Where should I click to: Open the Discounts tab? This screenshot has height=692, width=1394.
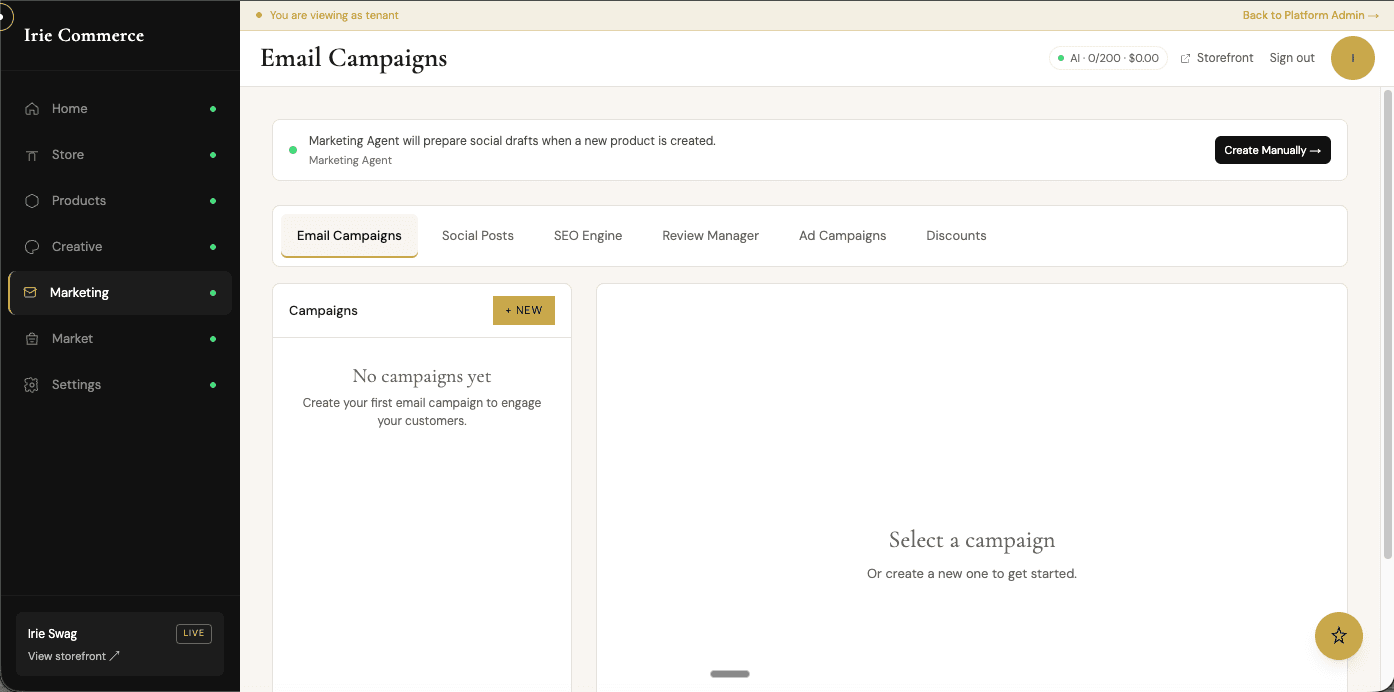[x=956, y=236]
